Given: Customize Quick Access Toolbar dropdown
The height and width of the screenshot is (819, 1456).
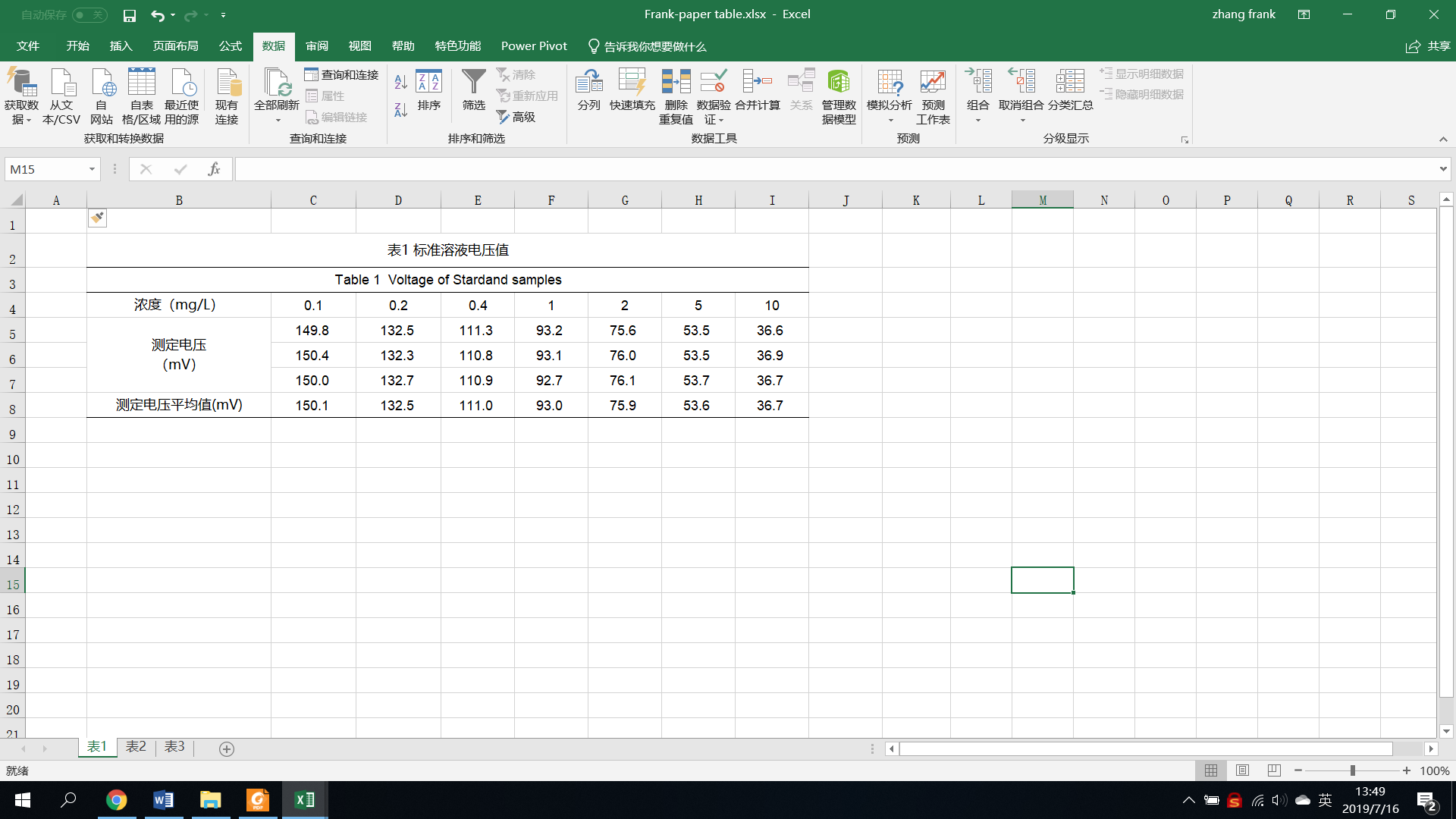Looking at the screenshot, I should (223, 15).
